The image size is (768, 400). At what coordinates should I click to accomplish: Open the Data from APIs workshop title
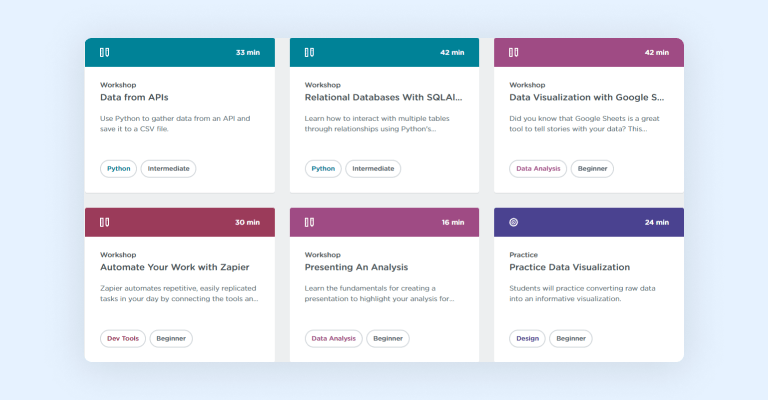[135, 98]
